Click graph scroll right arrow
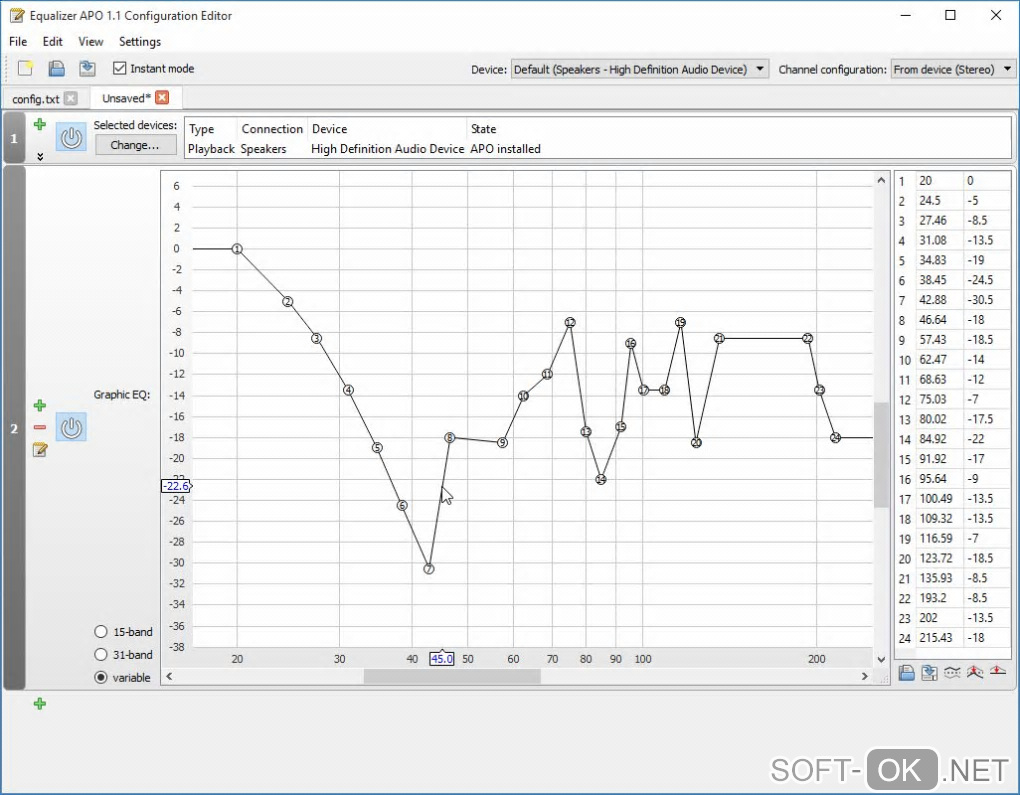 click(x=865, y=677)
